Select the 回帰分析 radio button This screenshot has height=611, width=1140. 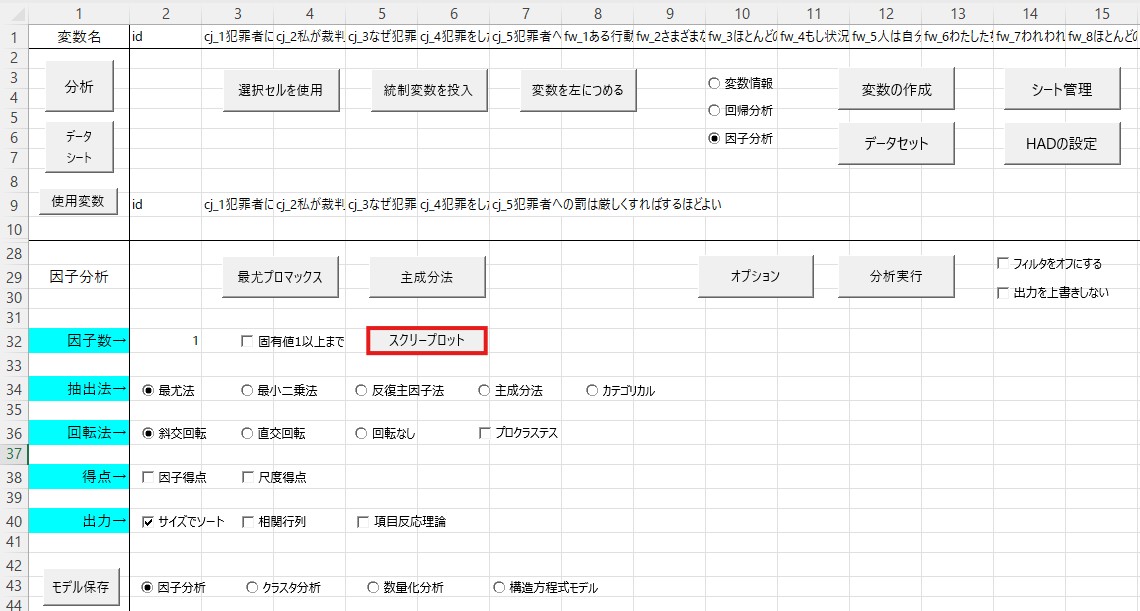[x=714, y=111]
